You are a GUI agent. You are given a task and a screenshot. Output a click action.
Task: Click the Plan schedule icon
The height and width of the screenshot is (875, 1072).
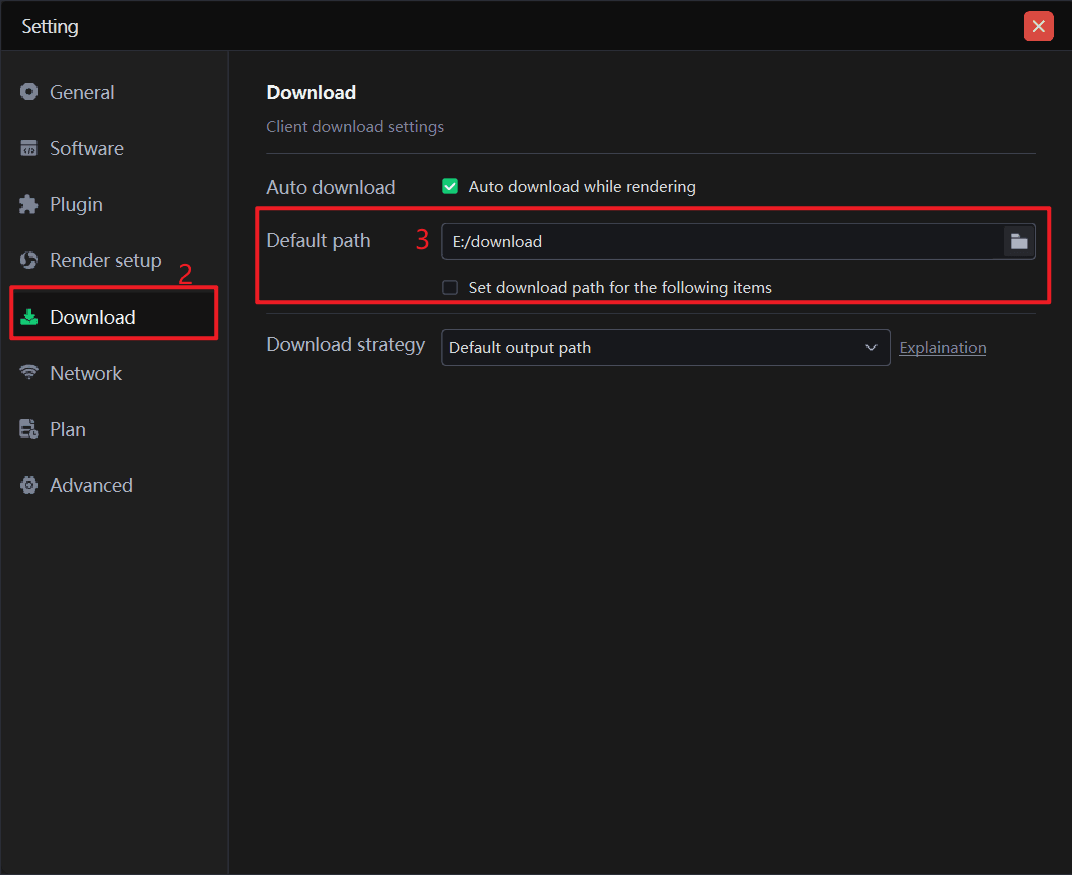click(x=29, y=429)
